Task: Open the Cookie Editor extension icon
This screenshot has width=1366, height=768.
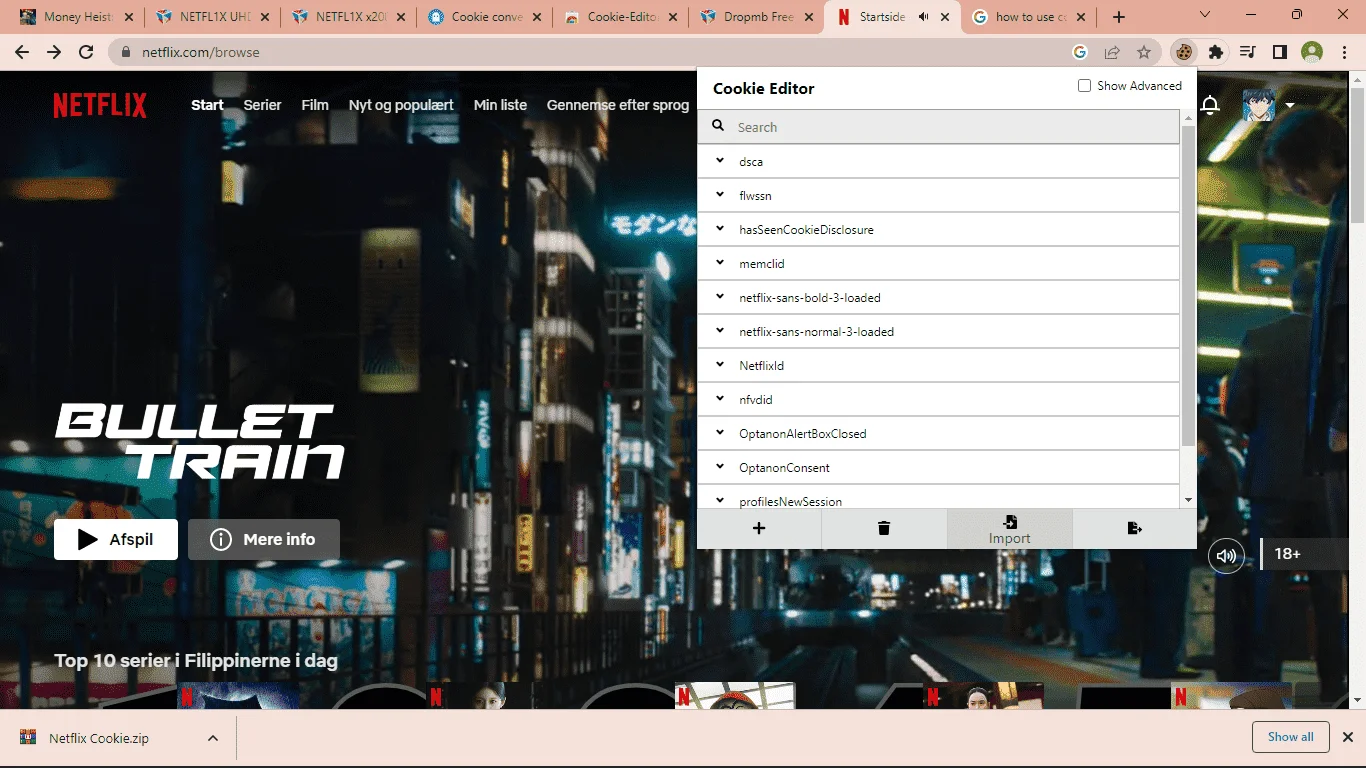Action: (1184, 52)
